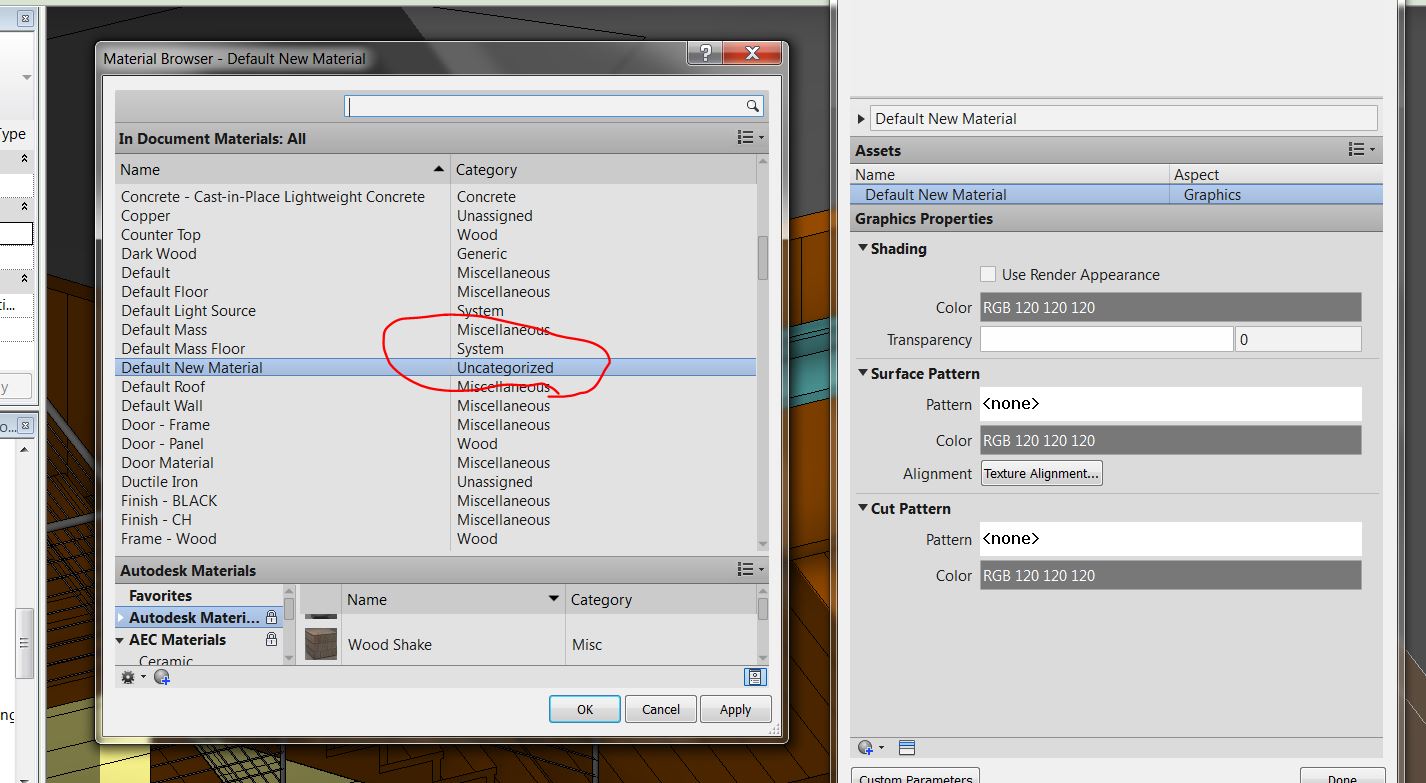Click the document materials list scrollbar
This screenshot has width=1426, height=783.
tap(763, 258)
